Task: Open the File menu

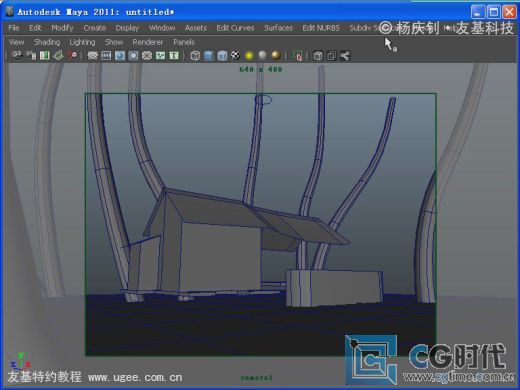Action: [14, 28]
